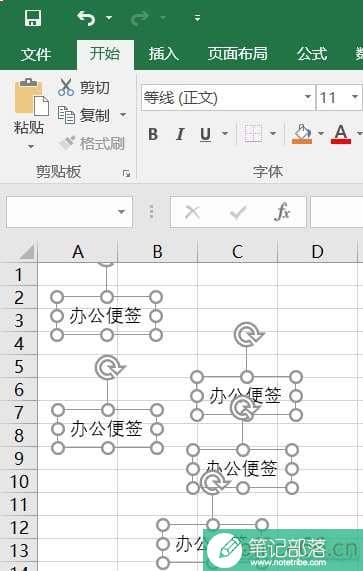Image resolution: width=363 pixels, height=571 pixels.
Task: Open the 文件 tab
Action: click(36, 55)
